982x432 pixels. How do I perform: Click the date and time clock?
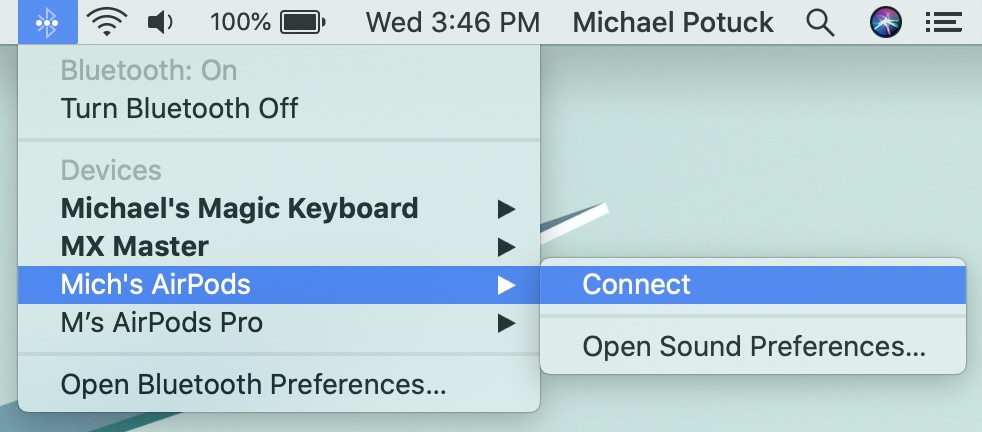452,21
